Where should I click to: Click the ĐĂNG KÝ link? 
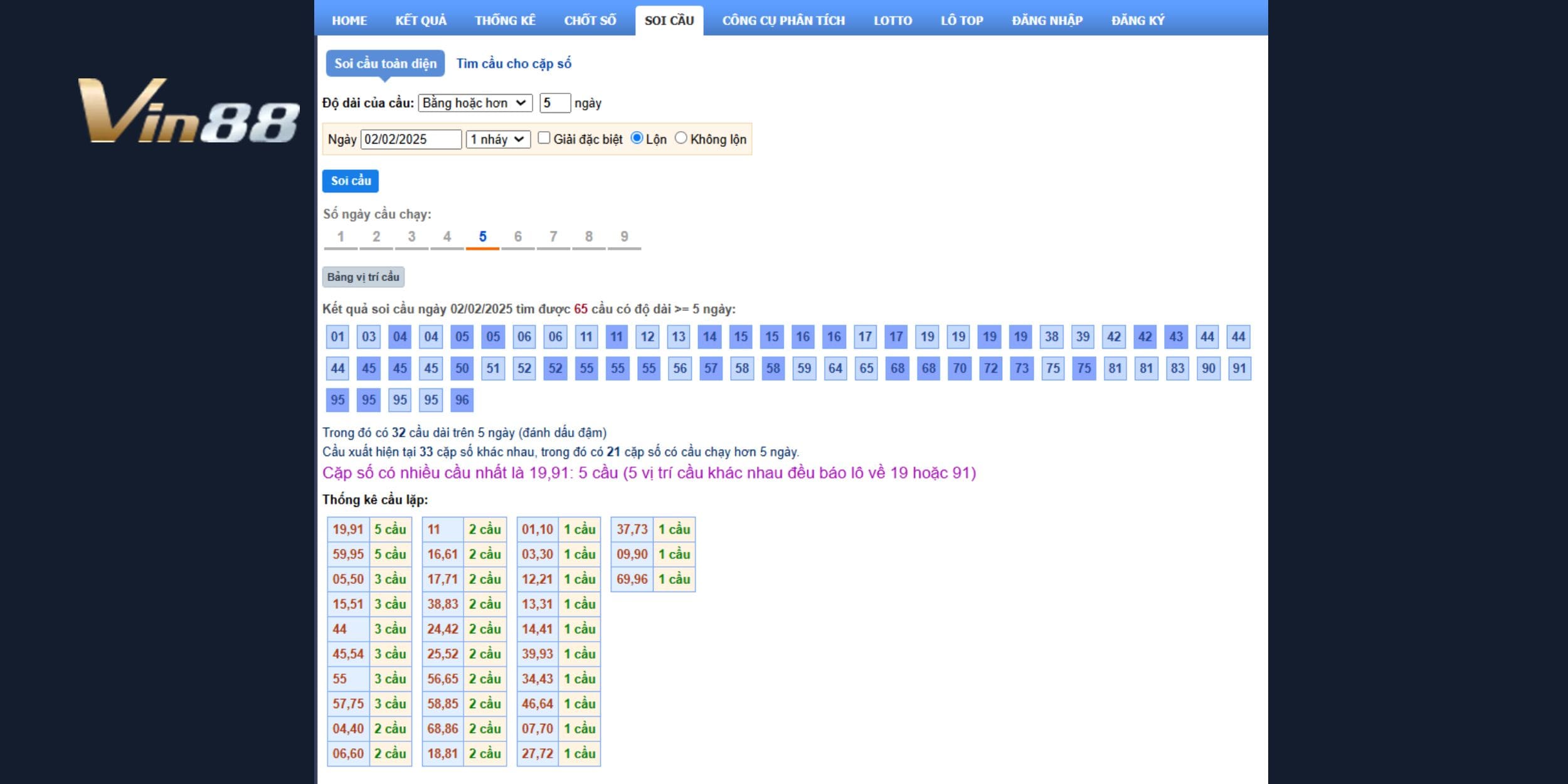coord(1138,21)
